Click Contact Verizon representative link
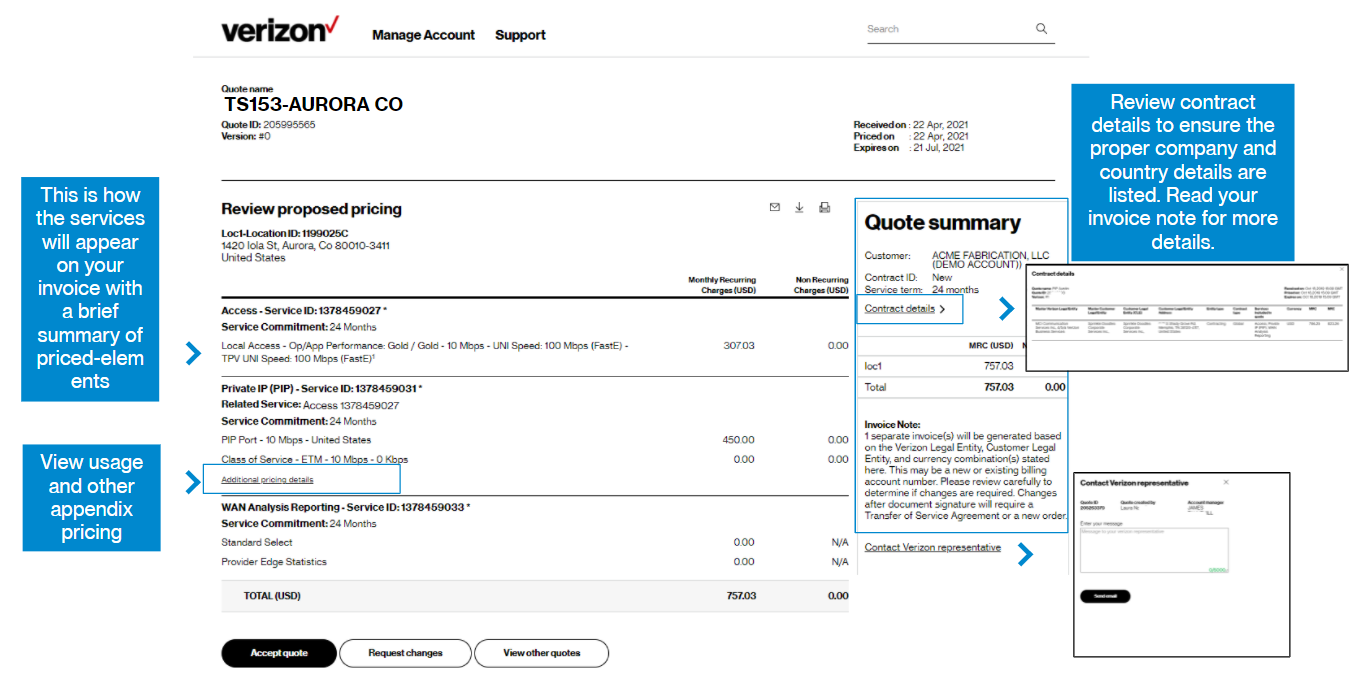 pyautogui.click(x=933, y=548)
